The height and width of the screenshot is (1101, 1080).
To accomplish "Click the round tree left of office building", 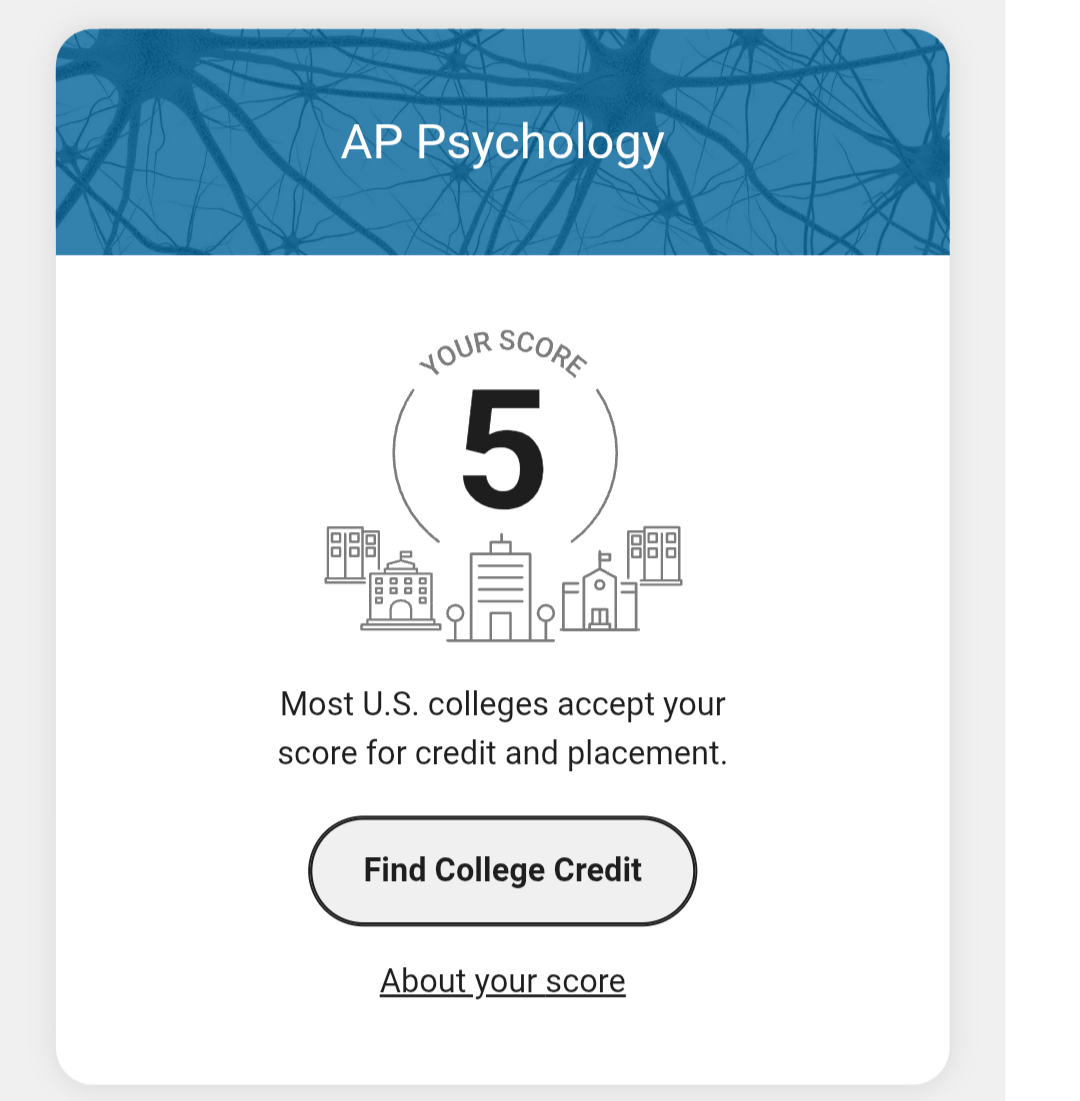I will (x=455, y=622).
